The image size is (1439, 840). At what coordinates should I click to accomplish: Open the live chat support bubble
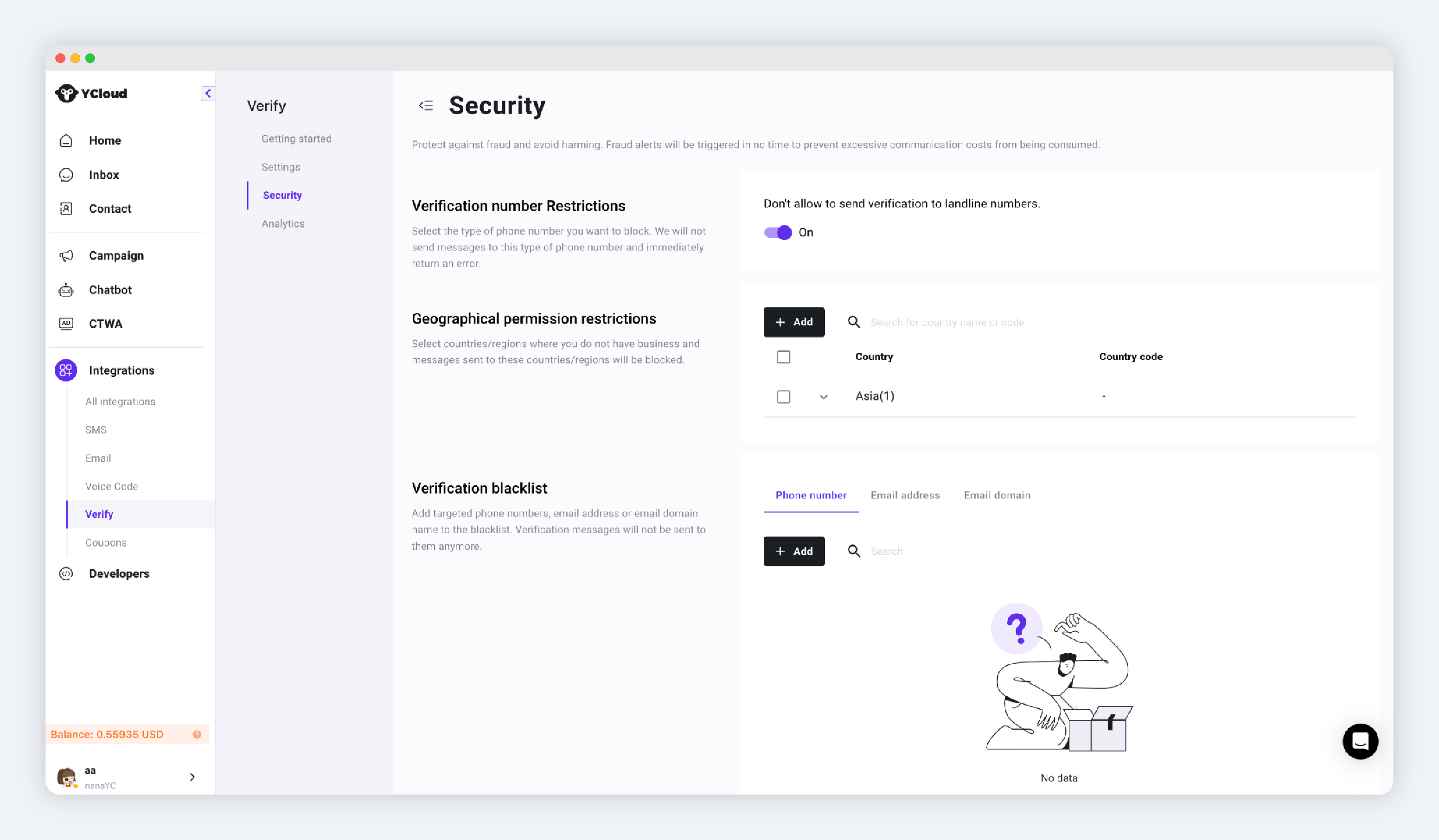coord(1360,741)
